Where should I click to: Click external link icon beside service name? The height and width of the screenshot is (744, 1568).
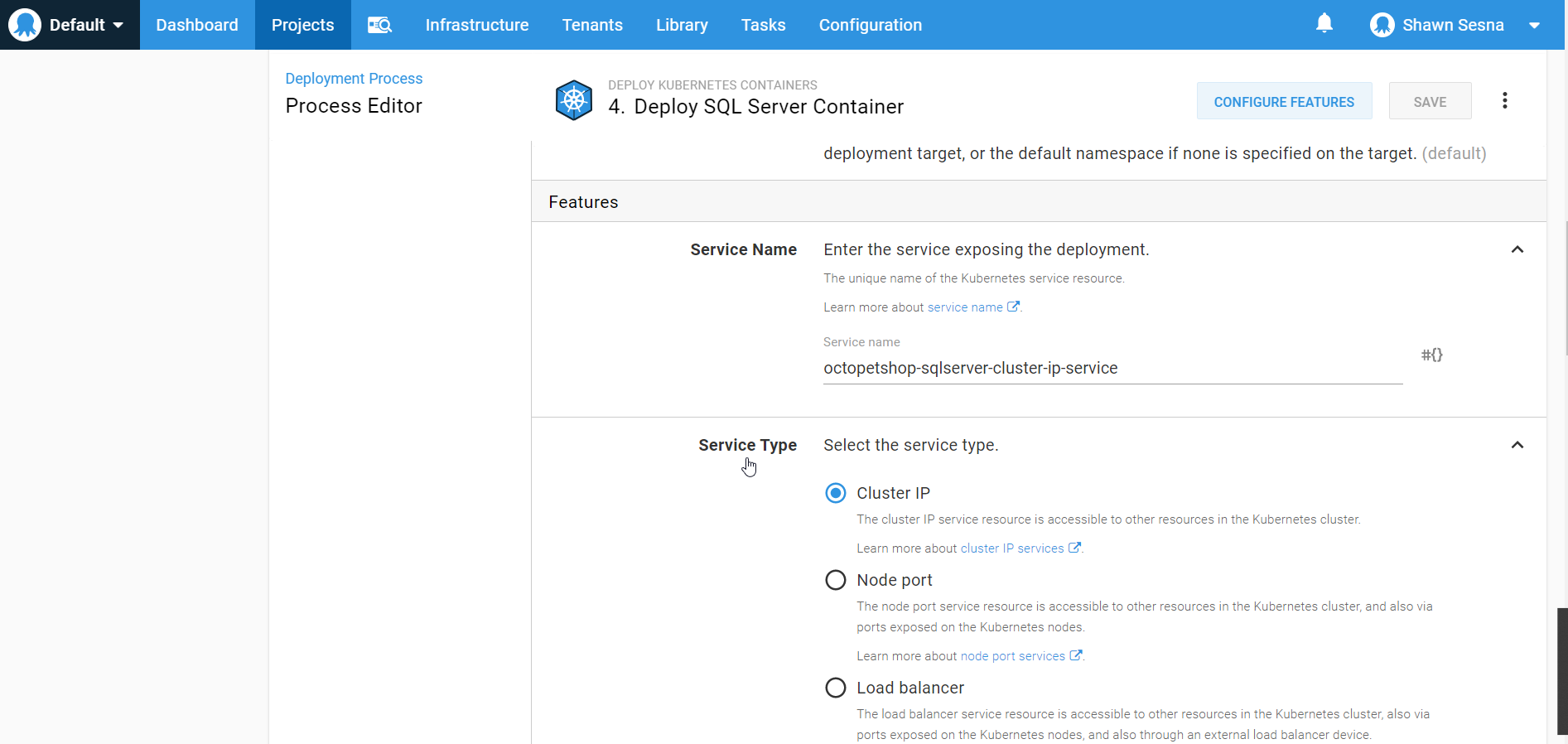point(1013,307)
